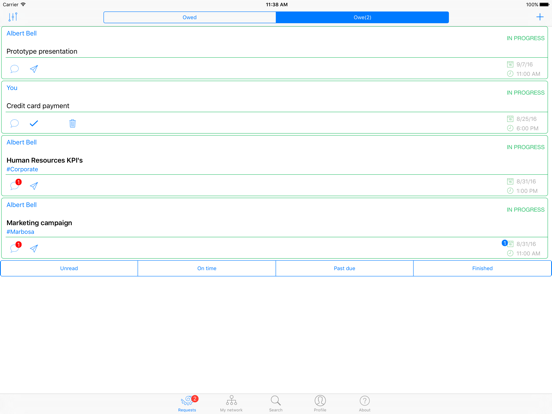Tap the #Marbosa hashtag
The width and height of the screenshot is (552, 414).
point(20,232)
